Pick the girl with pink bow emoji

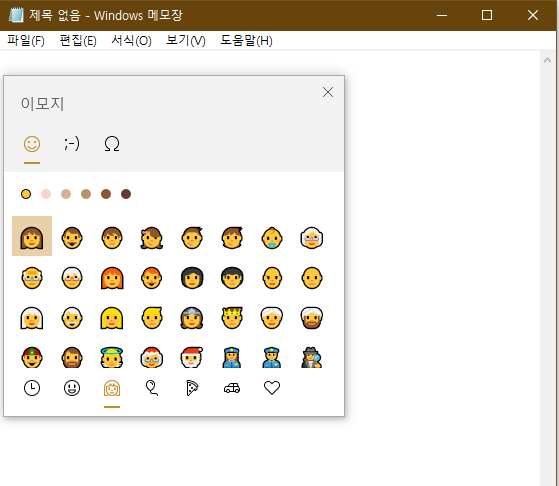[152, 238]
